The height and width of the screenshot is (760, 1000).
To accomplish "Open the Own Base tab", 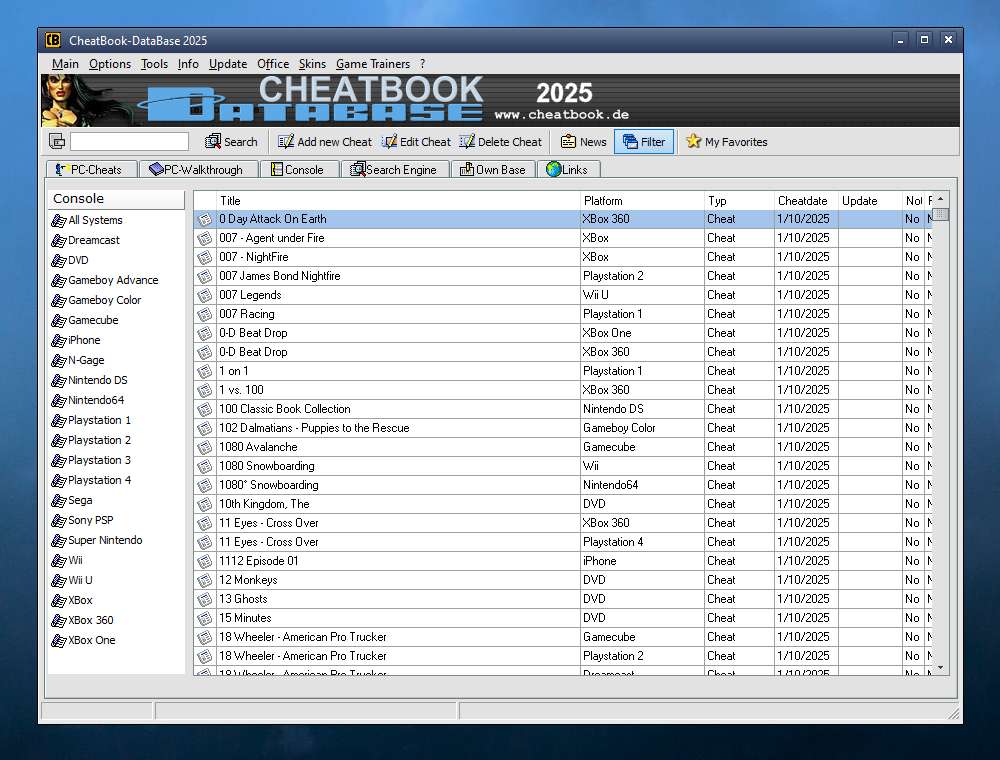I will pyautogui.click(x=492, y=170).
